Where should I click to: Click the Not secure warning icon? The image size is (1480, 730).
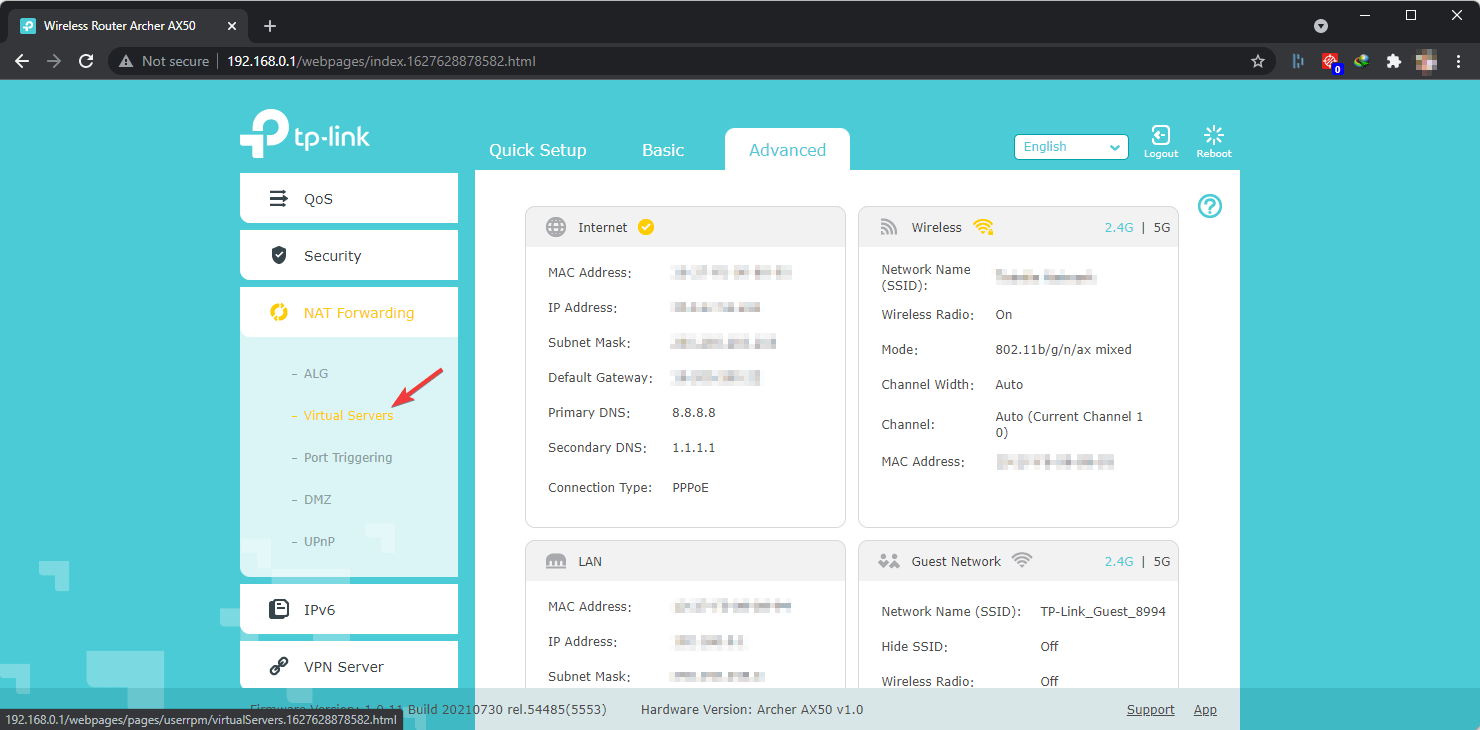pos(126,61)
